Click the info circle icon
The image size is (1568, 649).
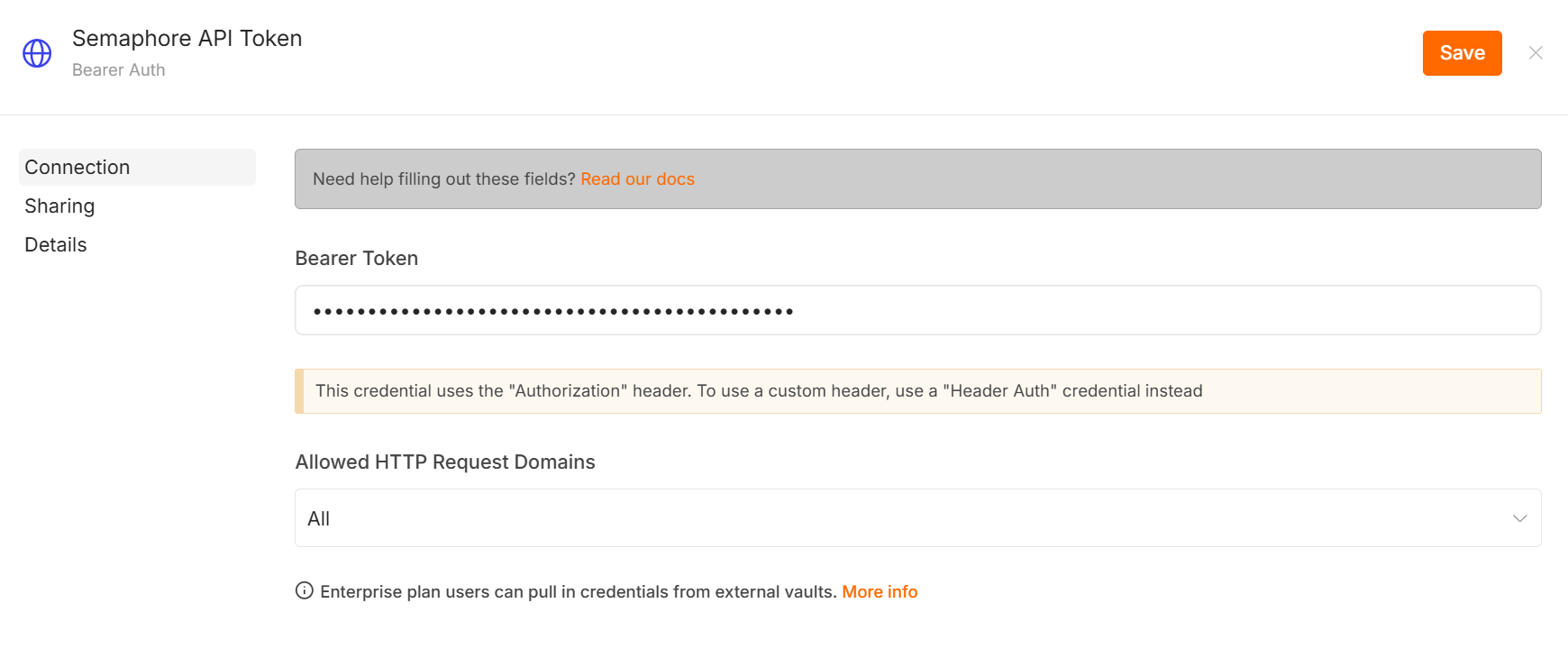click(305, 590)
